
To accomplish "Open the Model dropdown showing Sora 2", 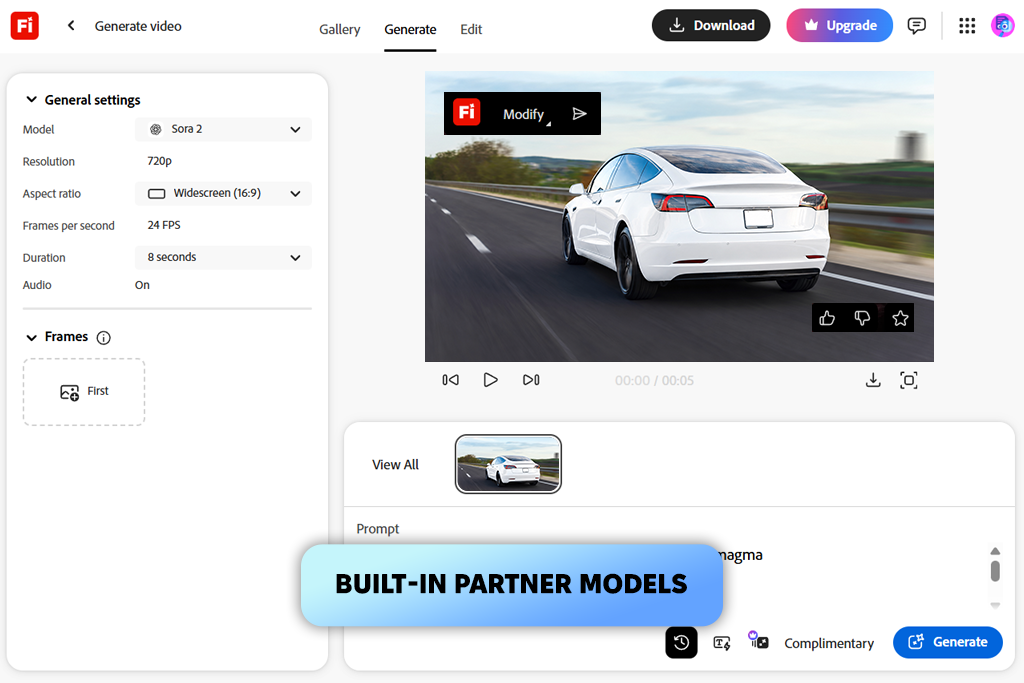I will point(223,129).
